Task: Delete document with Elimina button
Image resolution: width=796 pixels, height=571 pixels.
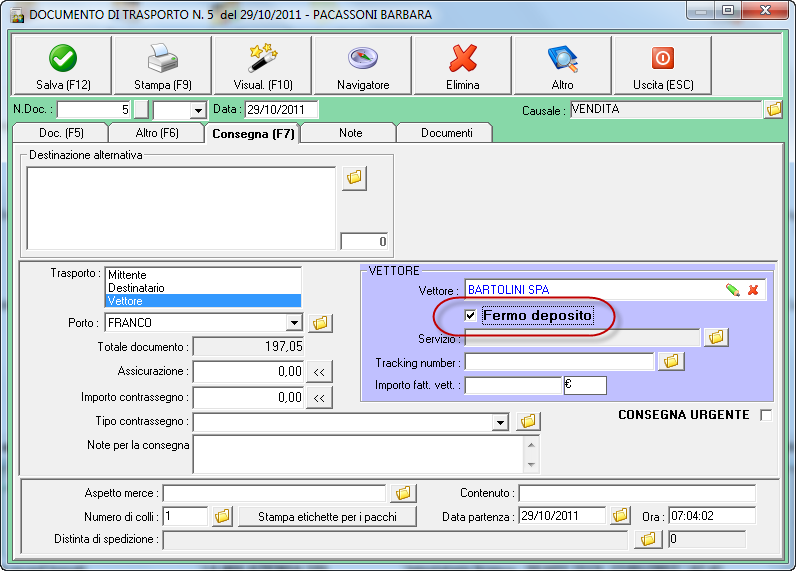Action: coord(463,66)
